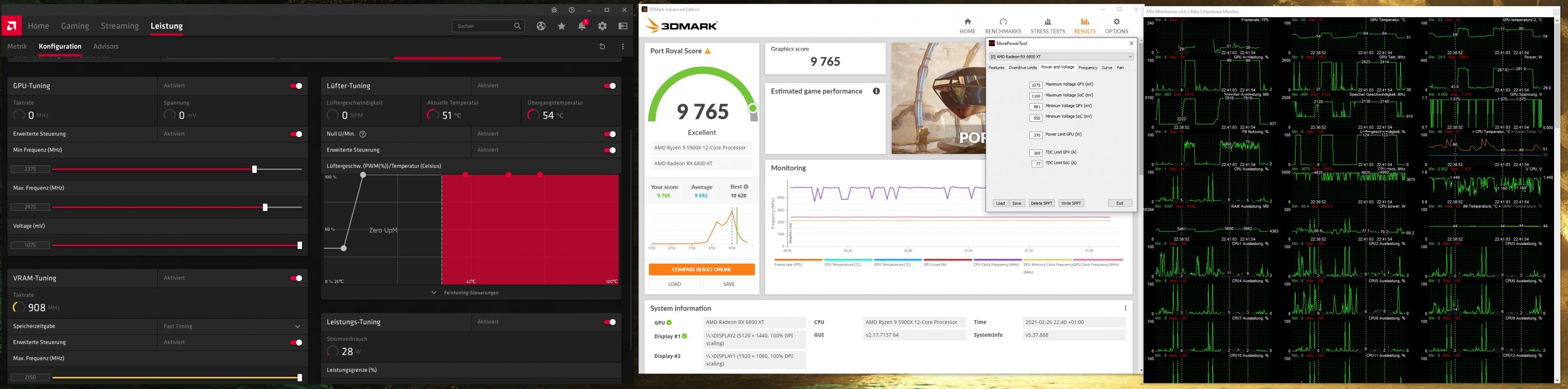Close the MorePowerTool window

1131,43
